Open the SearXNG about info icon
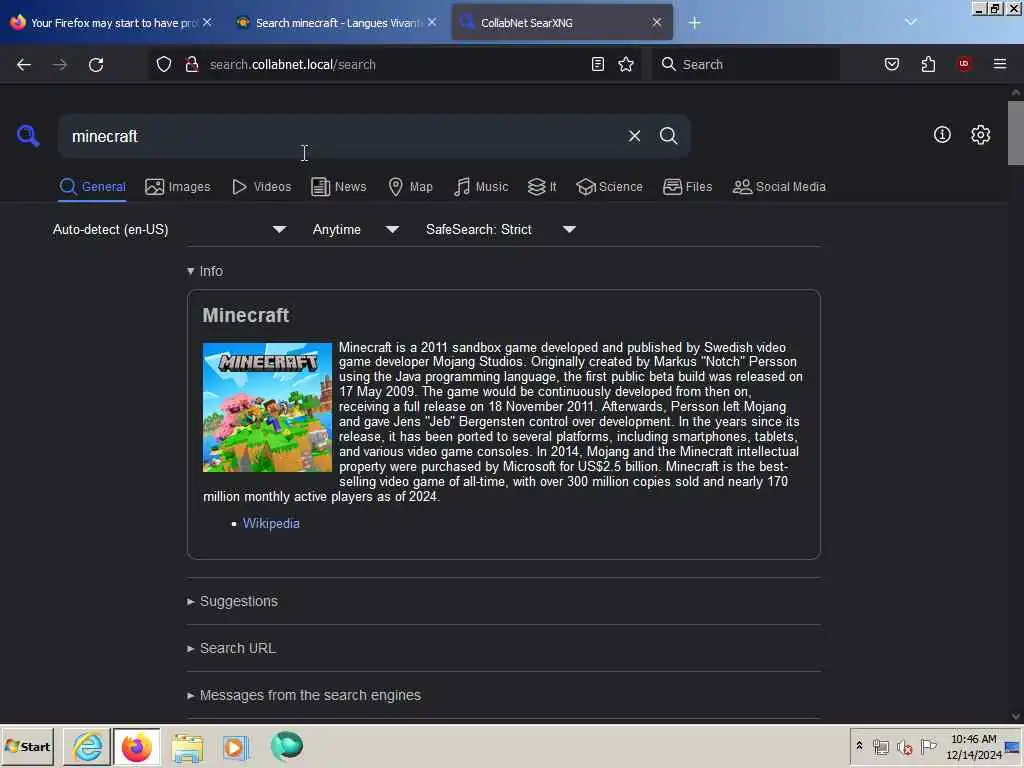The width and height of the screenshot is (1024, 768). [x=942, y=135]
